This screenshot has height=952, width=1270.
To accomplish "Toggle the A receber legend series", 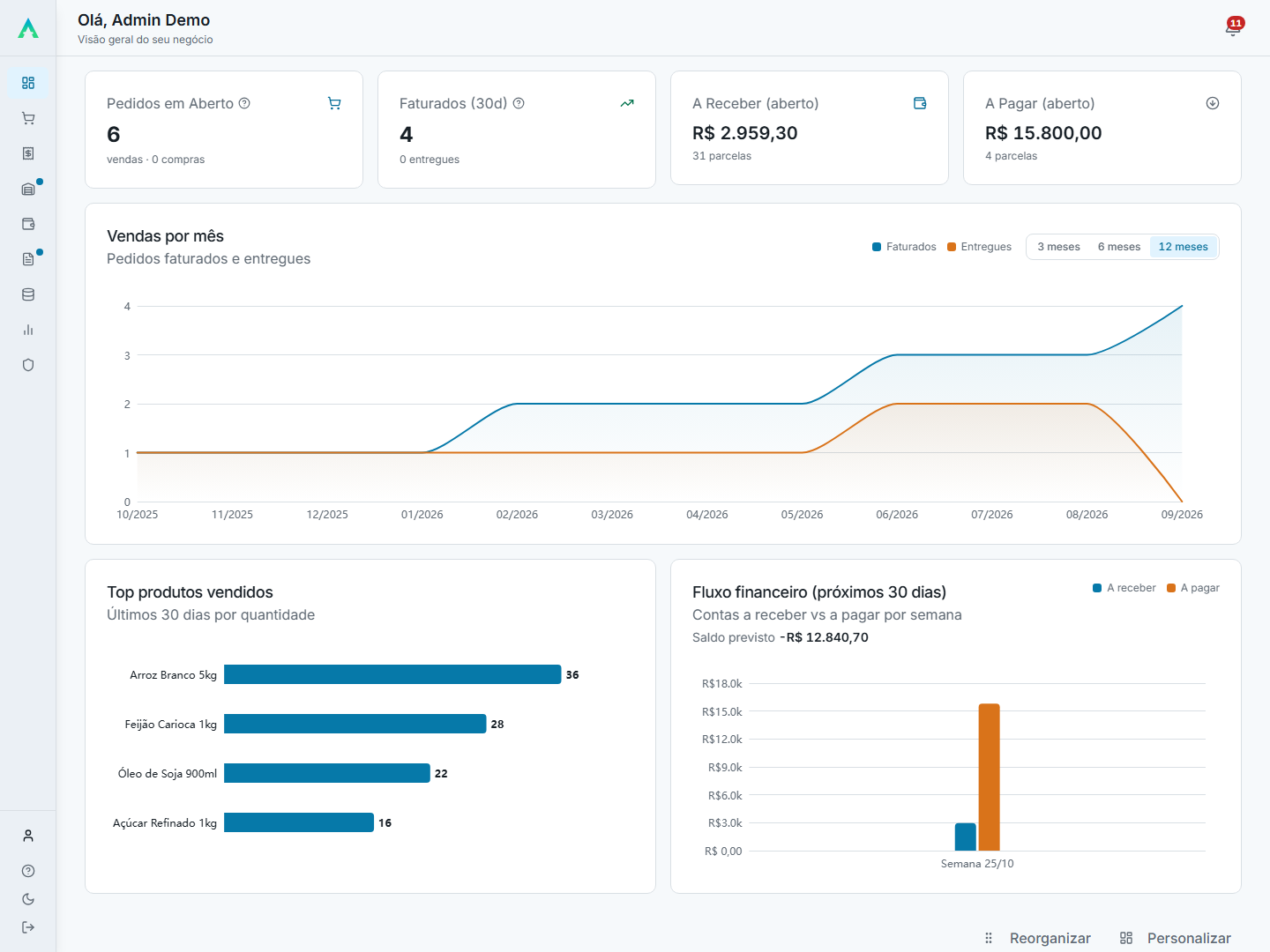I will 1124,588.
